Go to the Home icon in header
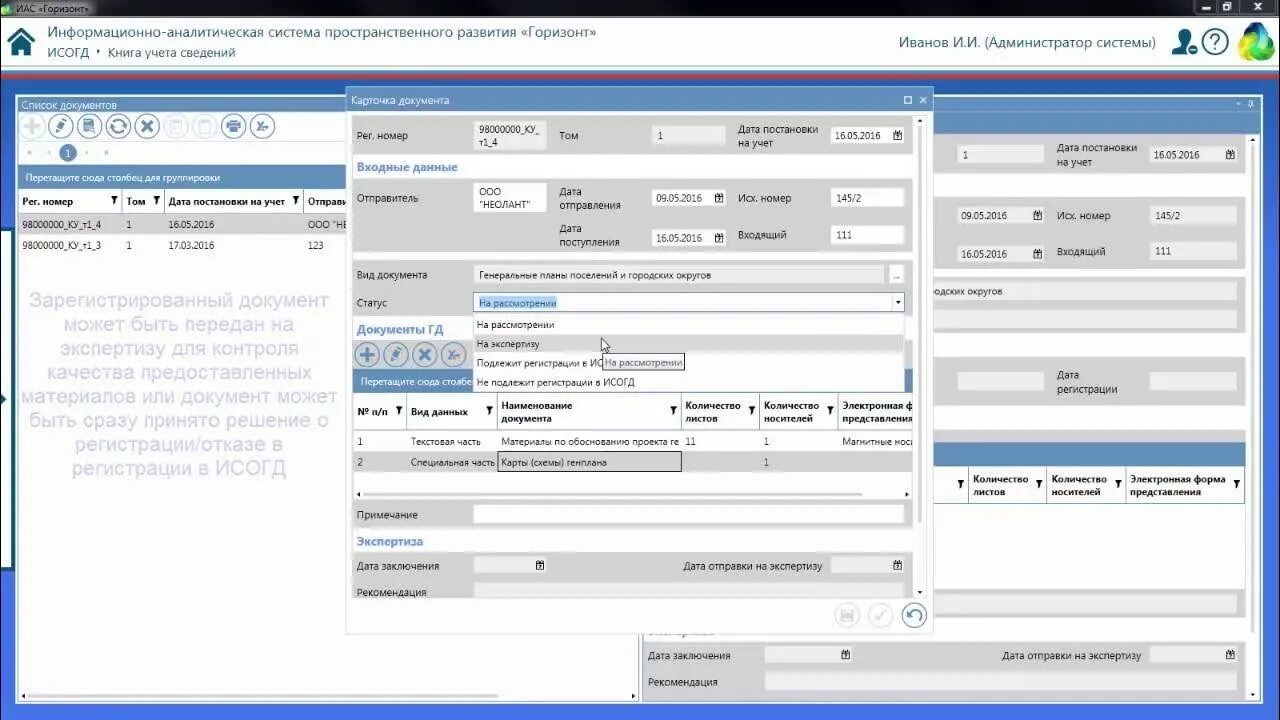The width and height of the screenshot is (1280, 720). pyautogui.click(x=21, y=42)
